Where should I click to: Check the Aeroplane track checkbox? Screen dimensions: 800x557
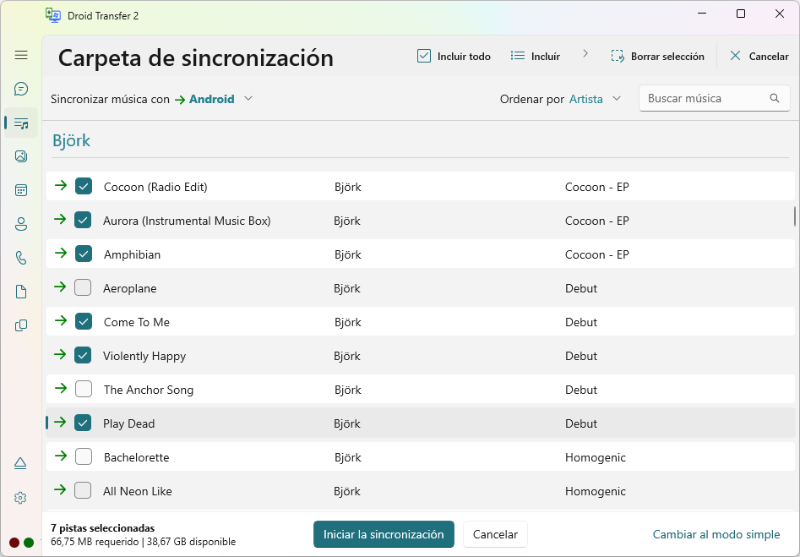(83, 288)
